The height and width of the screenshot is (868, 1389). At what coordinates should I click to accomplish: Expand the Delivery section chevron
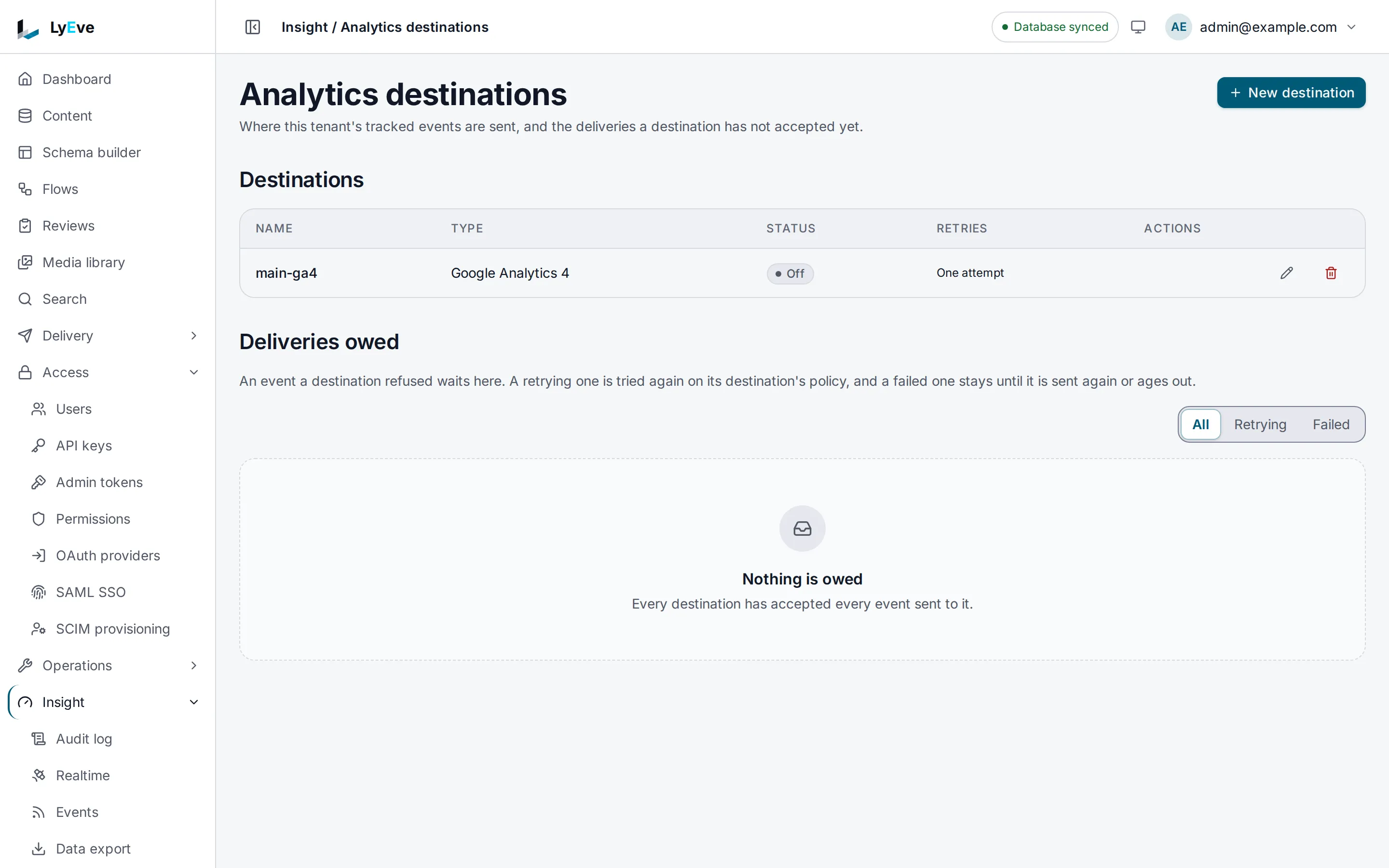(x=194, y=336)
